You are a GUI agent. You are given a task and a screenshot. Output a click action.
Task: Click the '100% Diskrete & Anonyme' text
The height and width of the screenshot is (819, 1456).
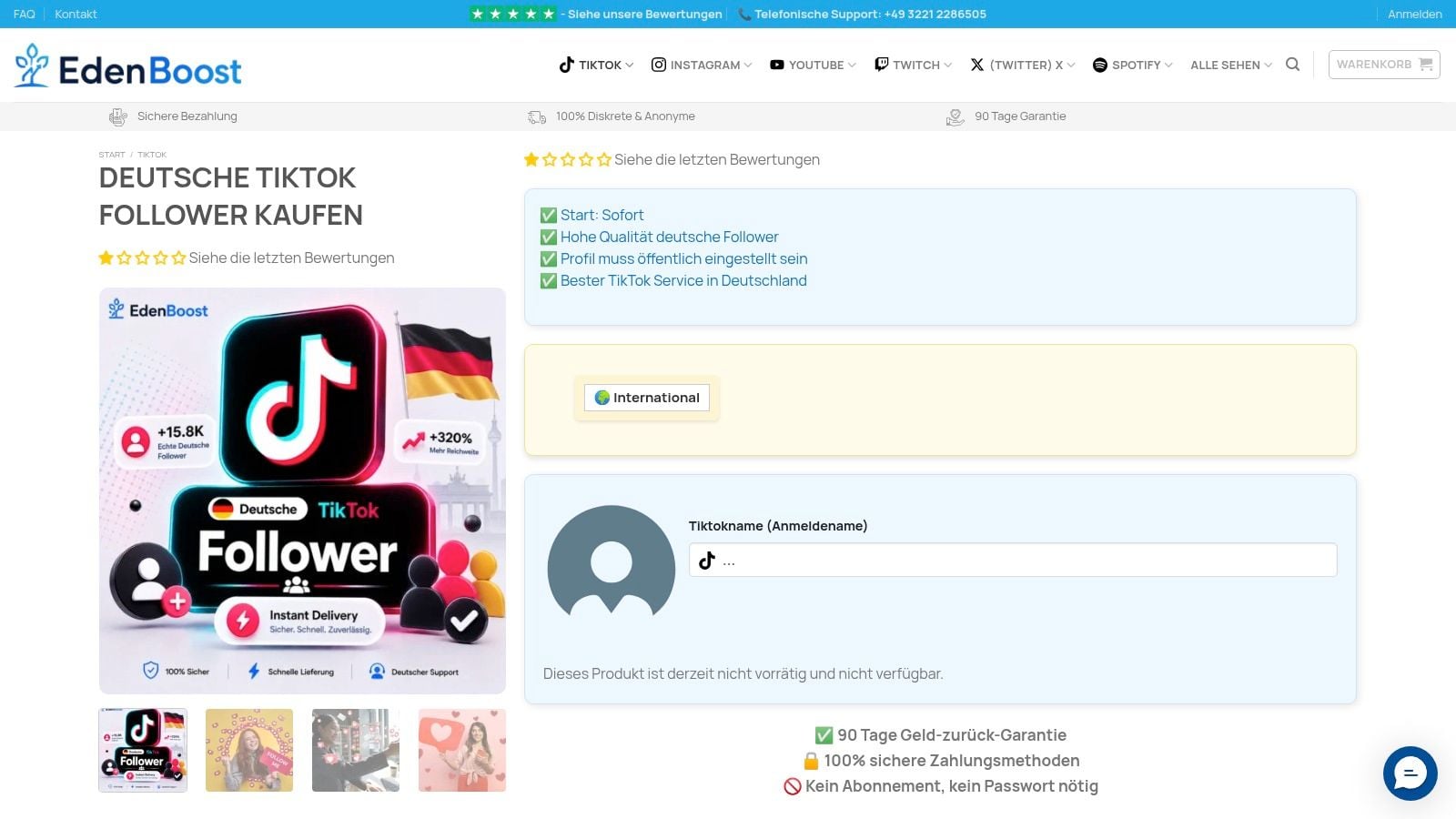tap(625, 116)
